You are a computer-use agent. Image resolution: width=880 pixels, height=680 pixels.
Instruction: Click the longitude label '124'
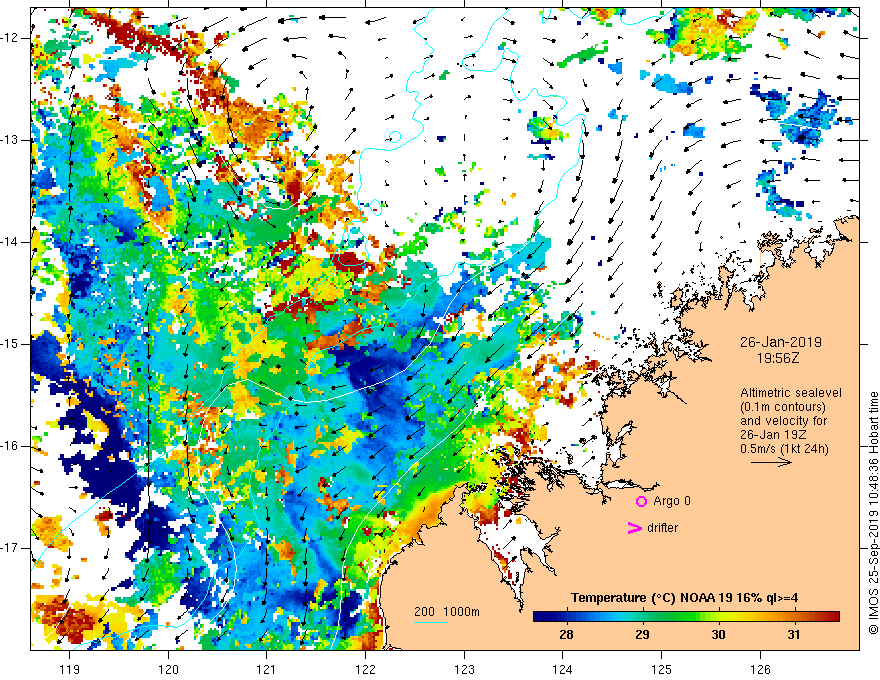tap(562, 669)
